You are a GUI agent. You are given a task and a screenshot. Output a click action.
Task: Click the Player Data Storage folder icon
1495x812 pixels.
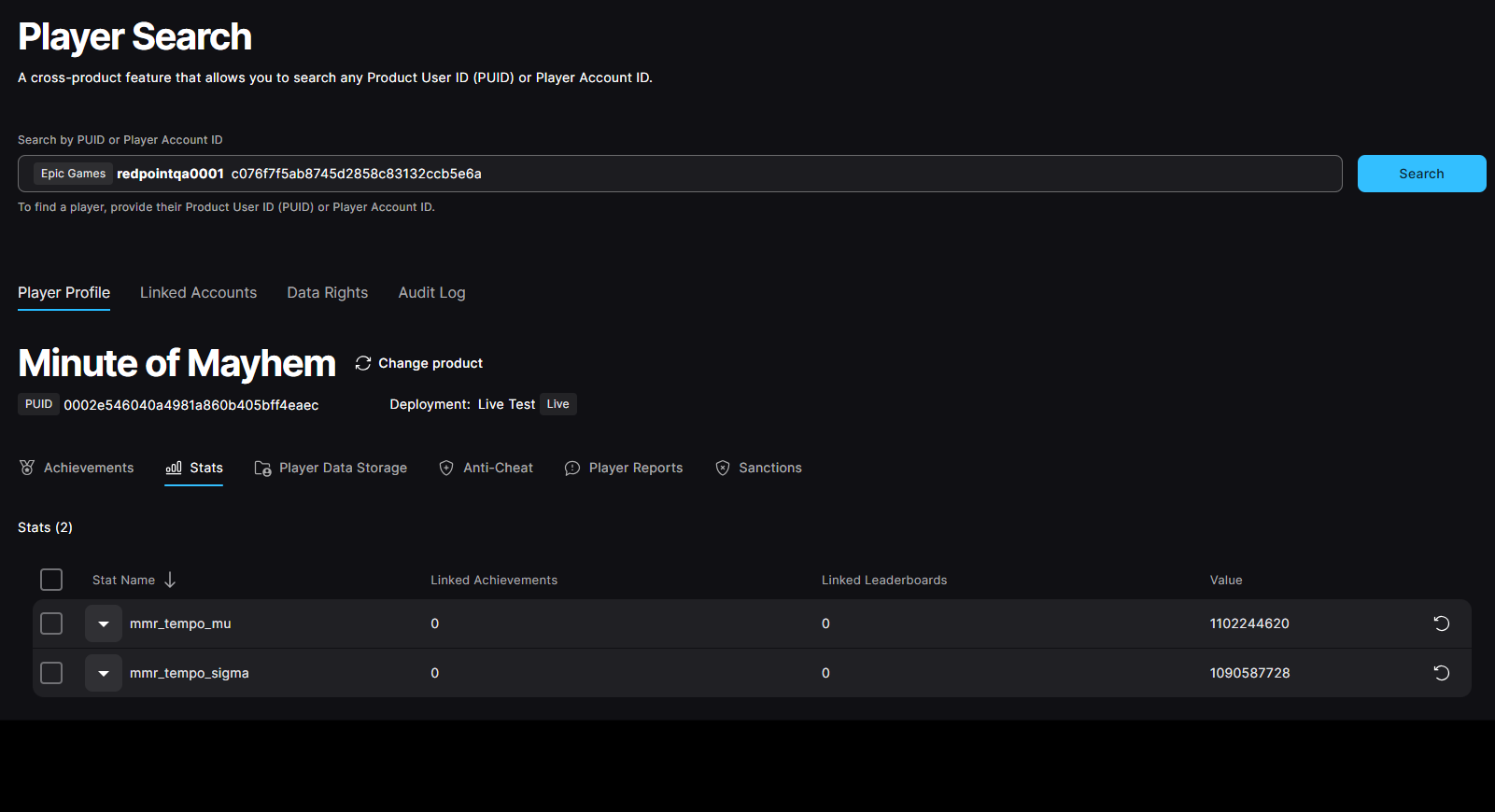[262, 468]
